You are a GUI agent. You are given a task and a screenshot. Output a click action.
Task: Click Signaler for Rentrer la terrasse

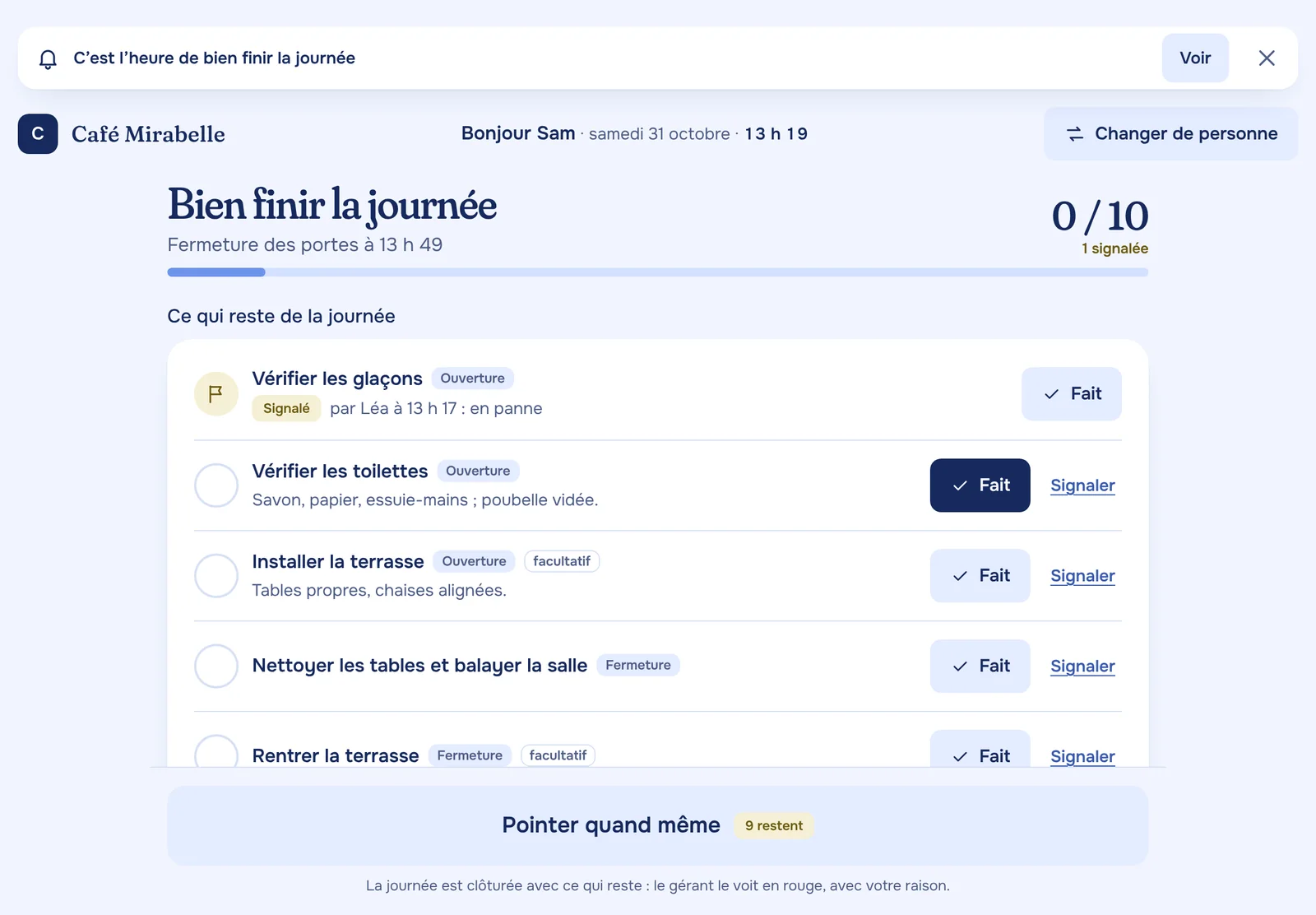(1082, 756)
